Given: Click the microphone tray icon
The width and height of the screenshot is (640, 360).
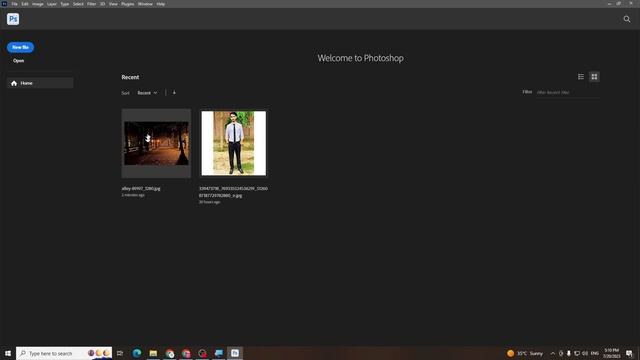Looking at the screenshot, I should point(569,353).
